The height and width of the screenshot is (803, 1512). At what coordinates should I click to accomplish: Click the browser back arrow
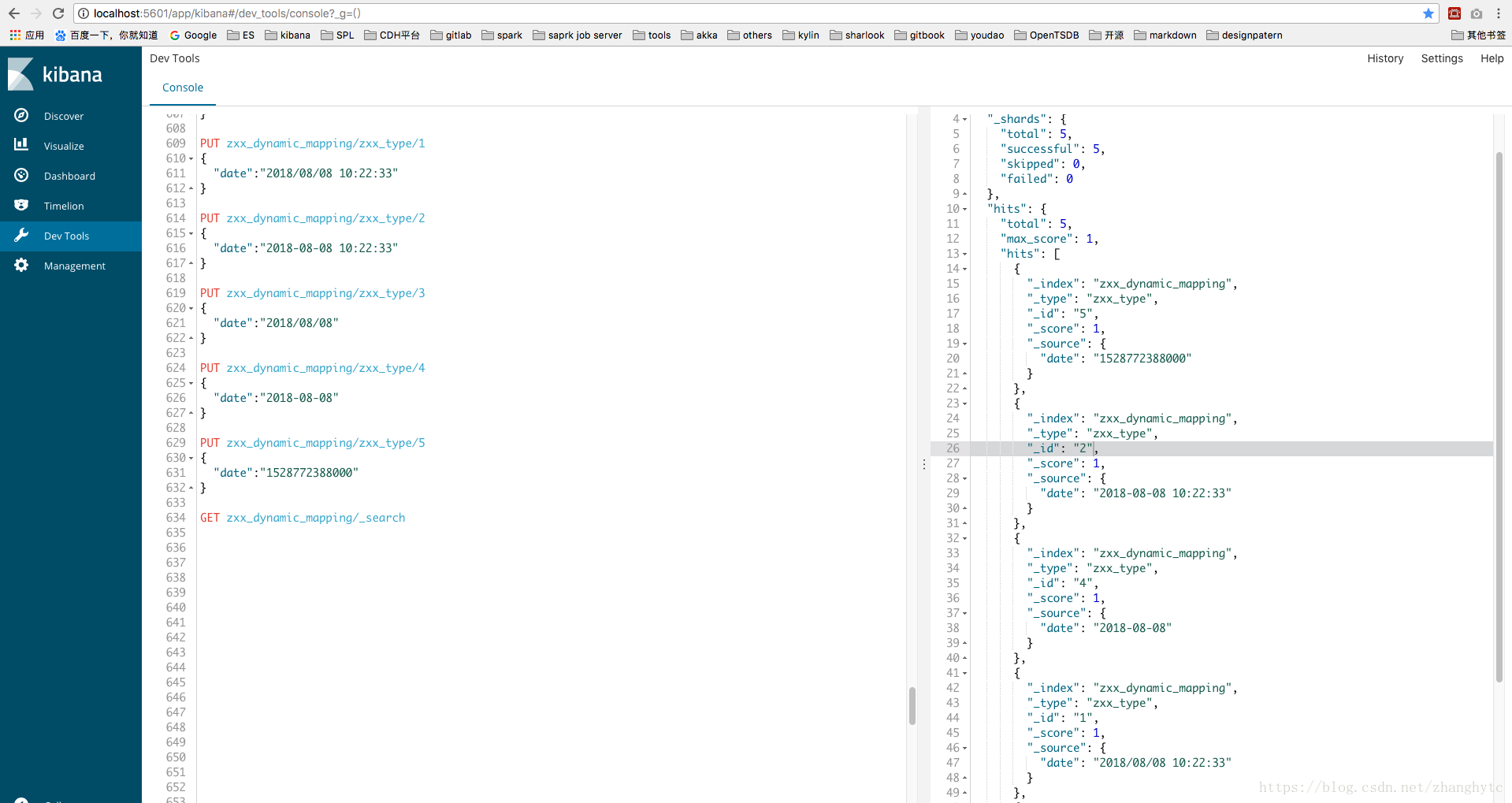[13, 13]
